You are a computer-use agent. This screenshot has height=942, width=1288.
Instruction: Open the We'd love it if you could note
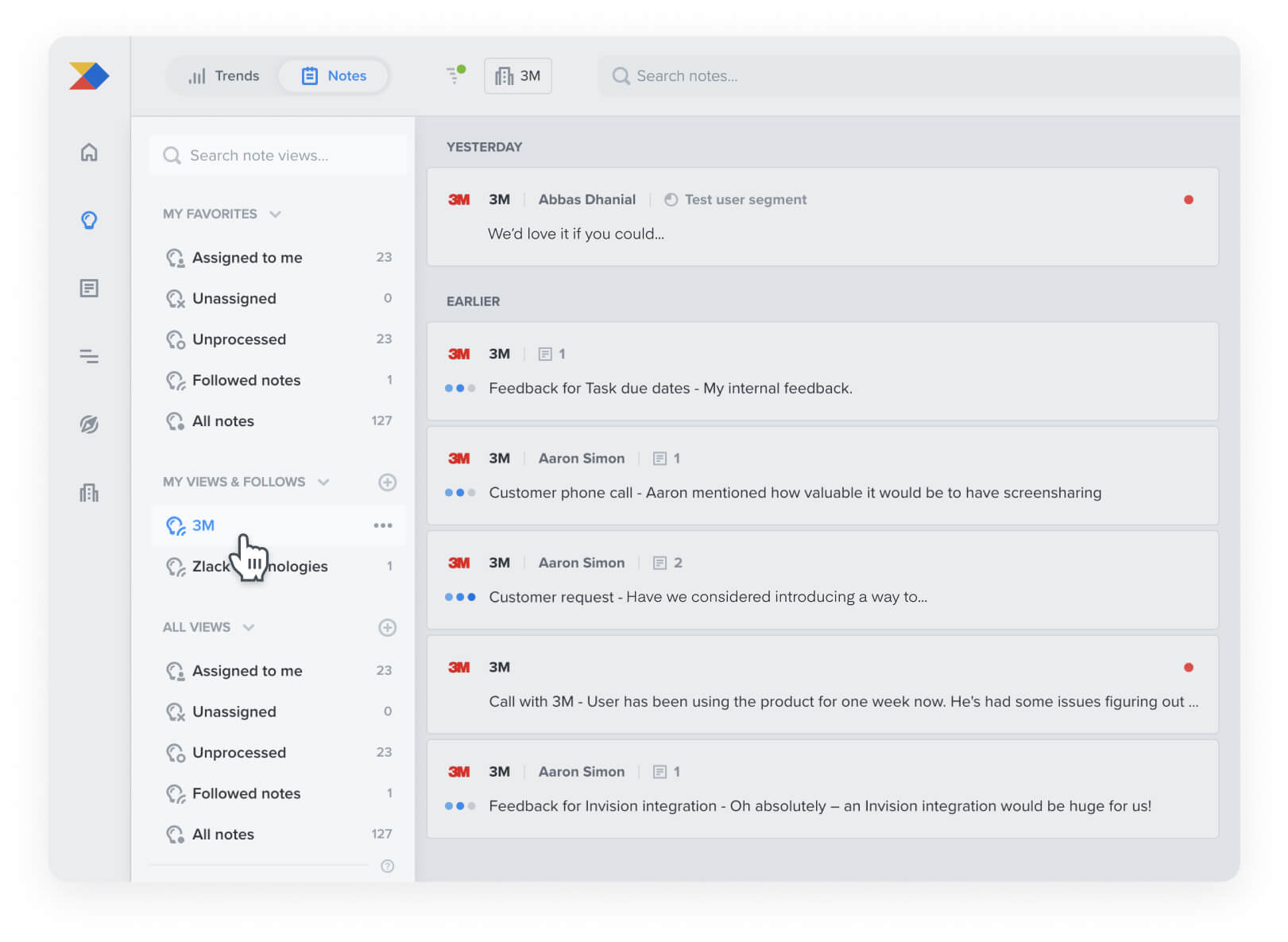[x=822, y=216]
